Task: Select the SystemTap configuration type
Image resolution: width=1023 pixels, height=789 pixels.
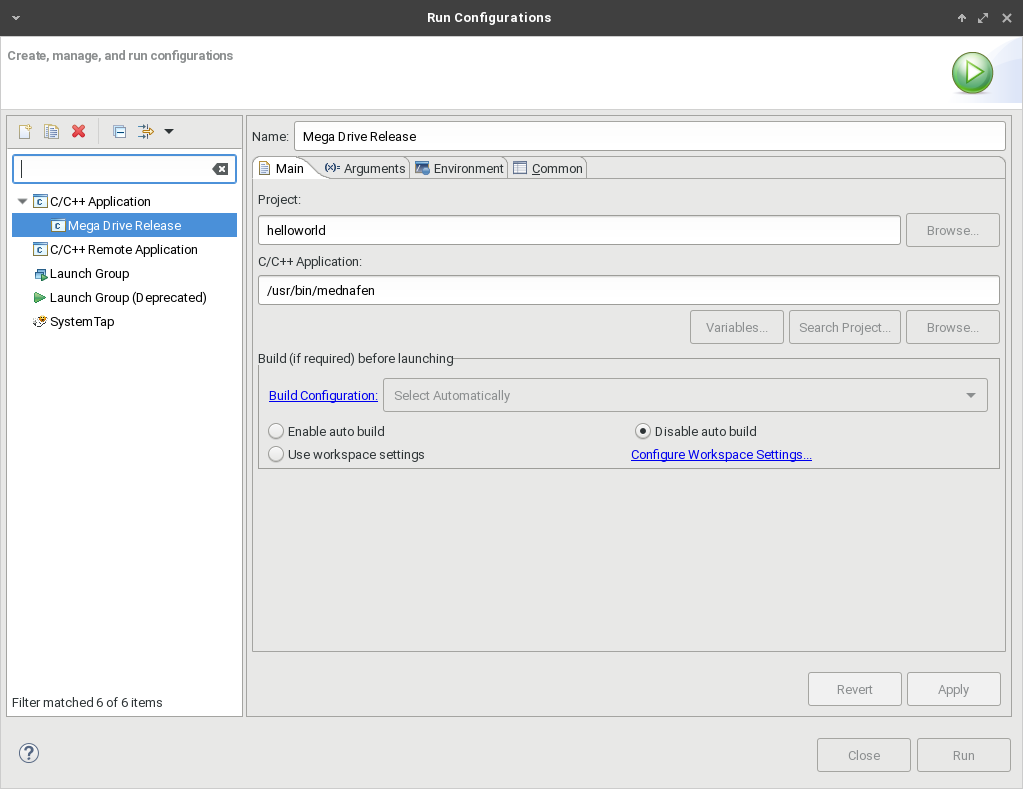Action: point(81,322)
